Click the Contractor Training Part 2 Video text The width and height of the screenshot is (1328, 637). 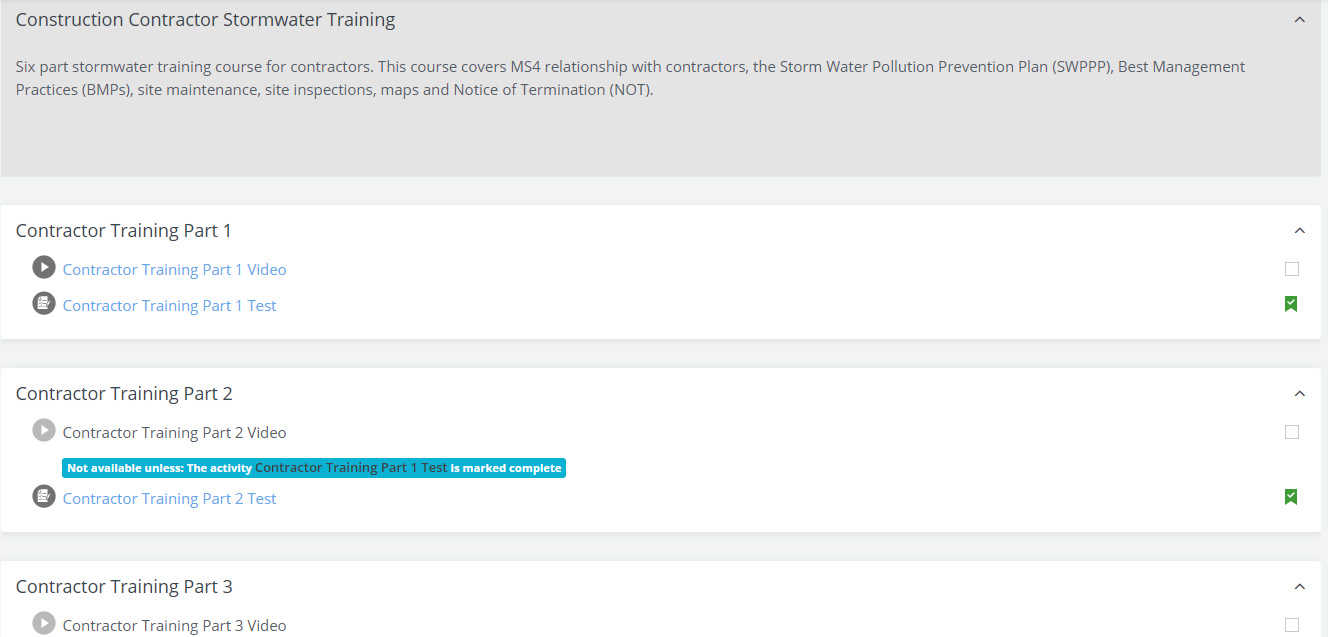click(x=175, y=433)
